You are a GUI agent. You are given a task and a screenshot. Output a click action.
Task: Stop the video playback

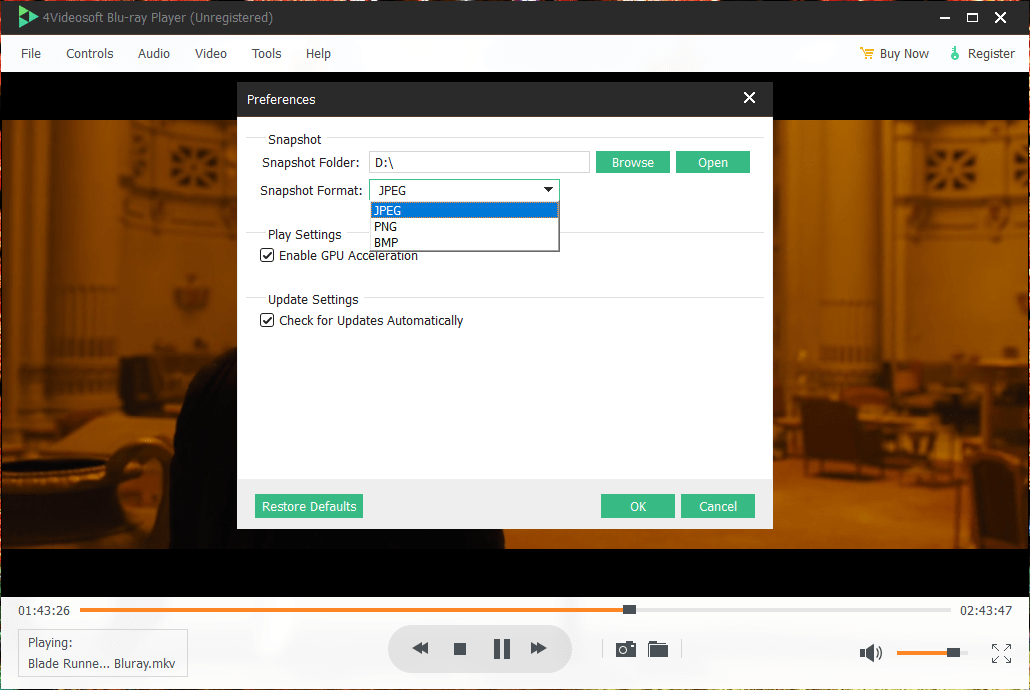click(x=460, y=649)
